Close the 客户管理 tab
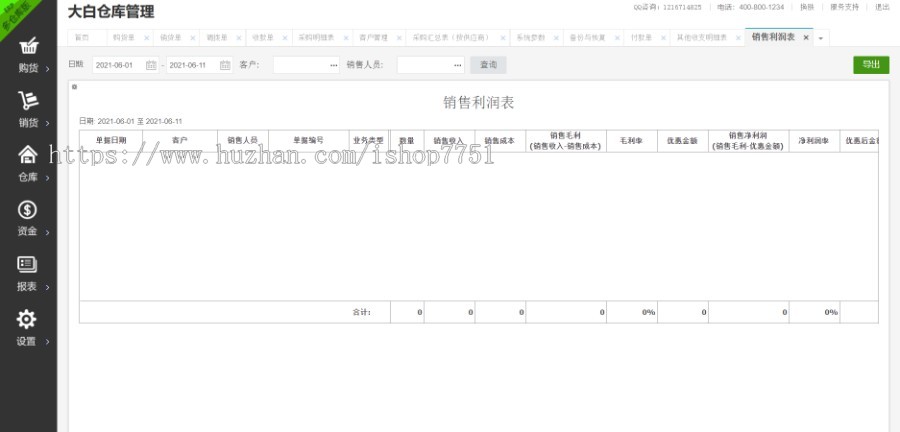900x432 pixels. click(399, 38)
